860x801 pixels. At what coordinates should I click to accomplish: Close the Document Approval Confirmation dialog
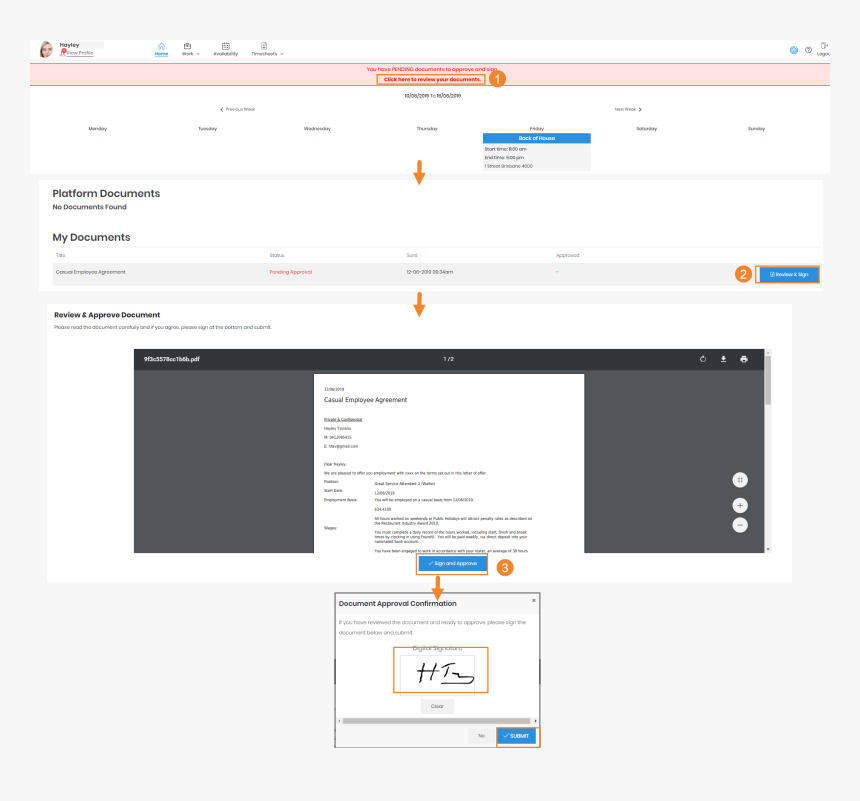[x=534, y=600]
